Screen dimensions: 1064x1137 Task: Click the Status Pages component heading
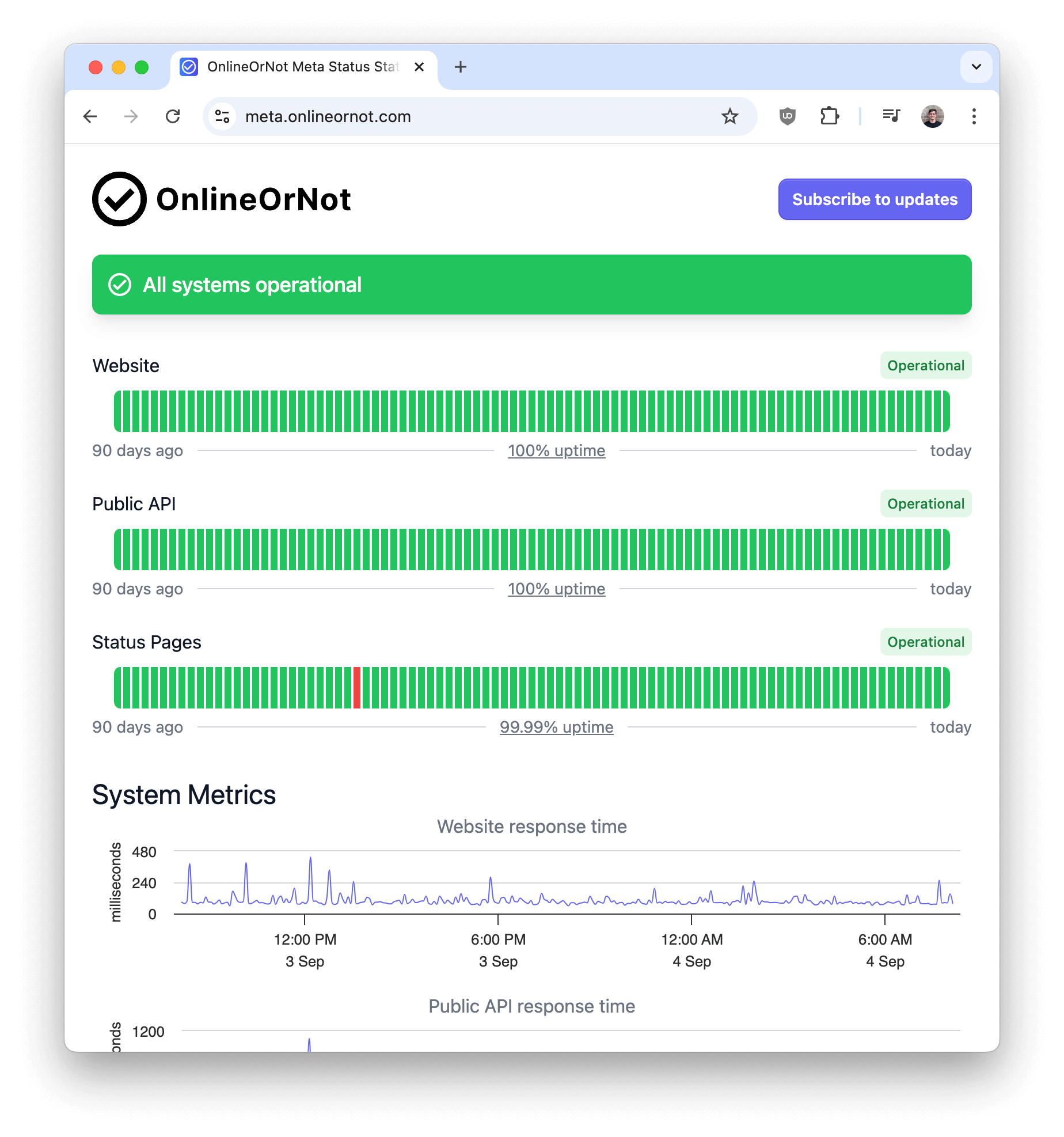click(x=147, y=642)
